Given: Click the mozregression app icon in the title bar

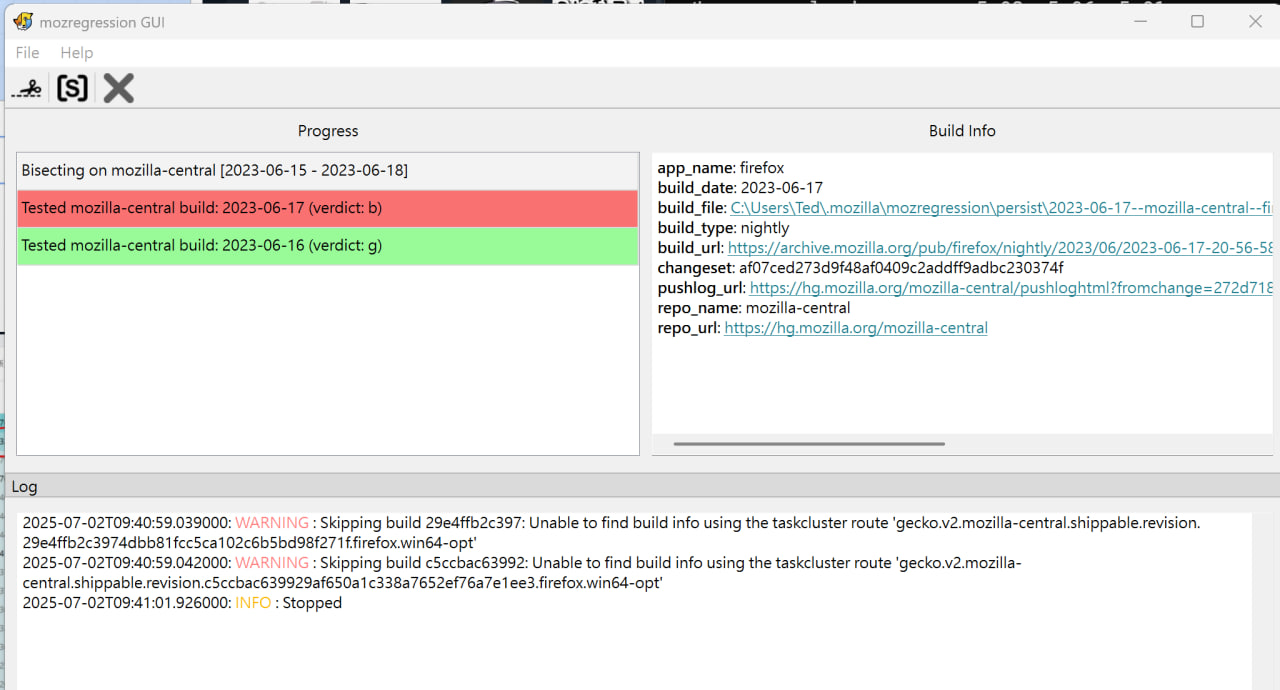Looking at the screenshot, I should point(23,21).
